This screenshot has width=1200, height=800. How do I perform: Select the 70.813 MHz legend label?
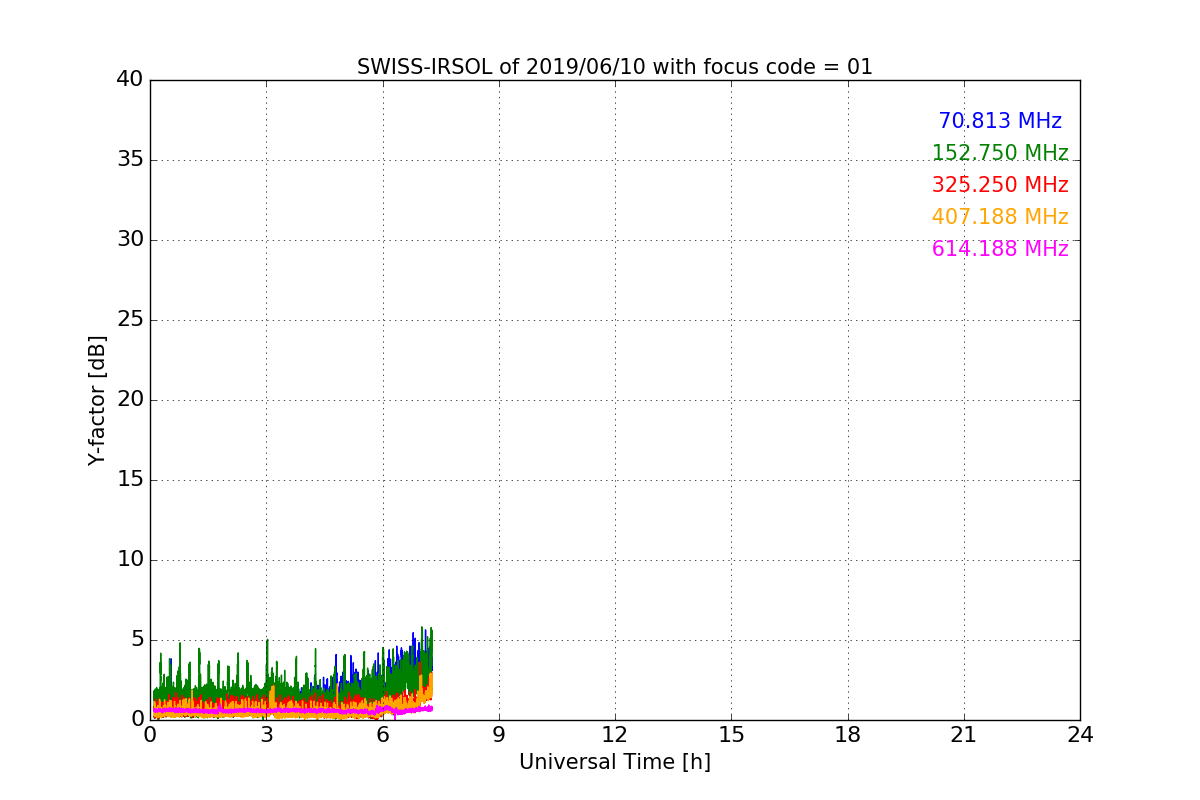[1000, 121]
